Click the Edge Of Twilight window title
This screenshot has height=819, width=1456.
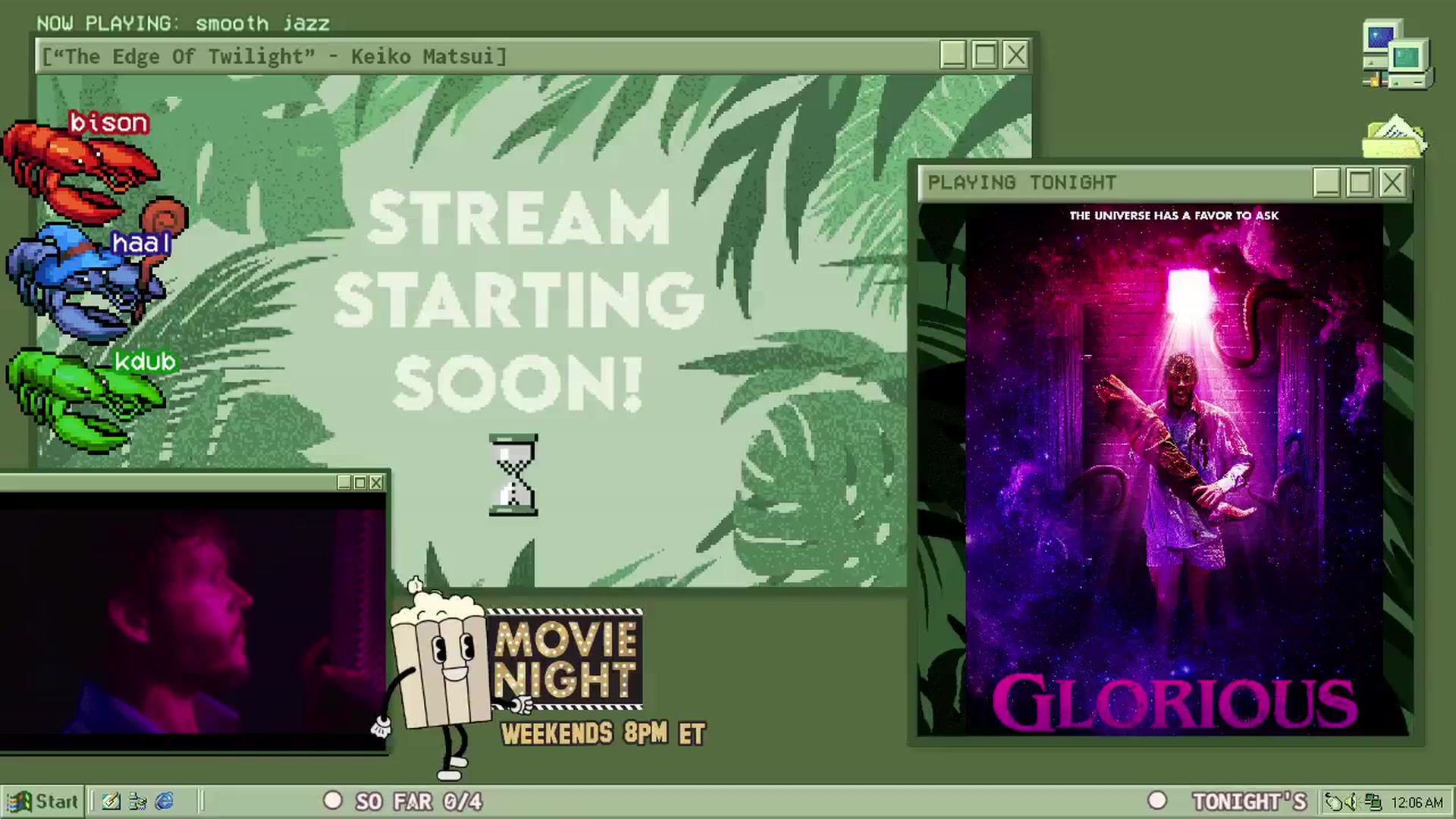coord(274,57)
